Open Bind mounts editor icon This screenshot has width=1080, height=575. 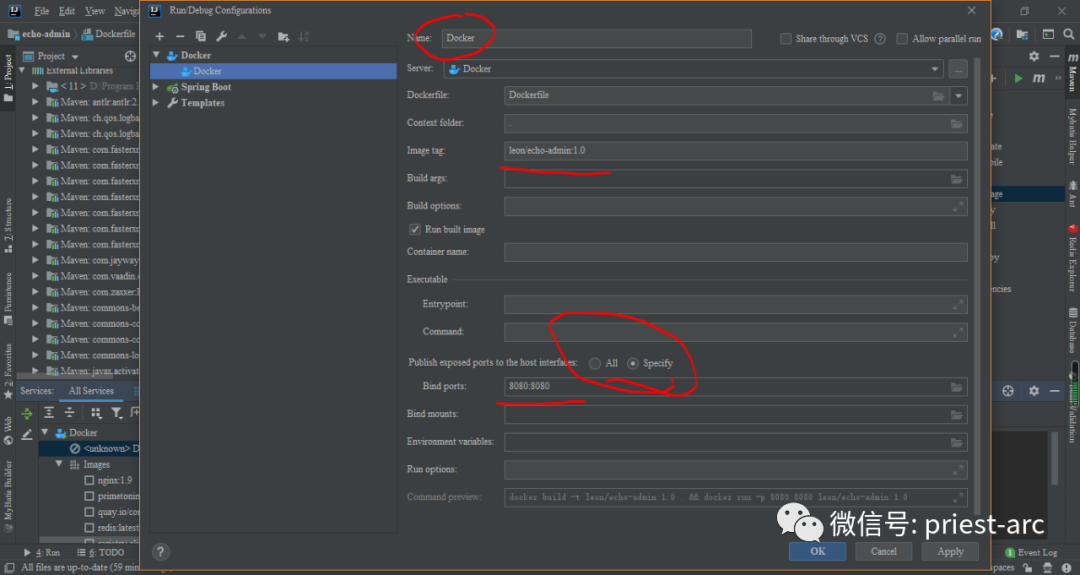tap(957, 415)
